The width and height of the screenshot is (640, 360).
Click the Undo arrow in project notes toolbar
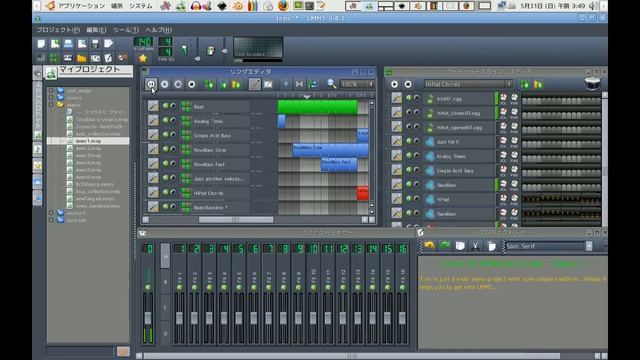429,246
